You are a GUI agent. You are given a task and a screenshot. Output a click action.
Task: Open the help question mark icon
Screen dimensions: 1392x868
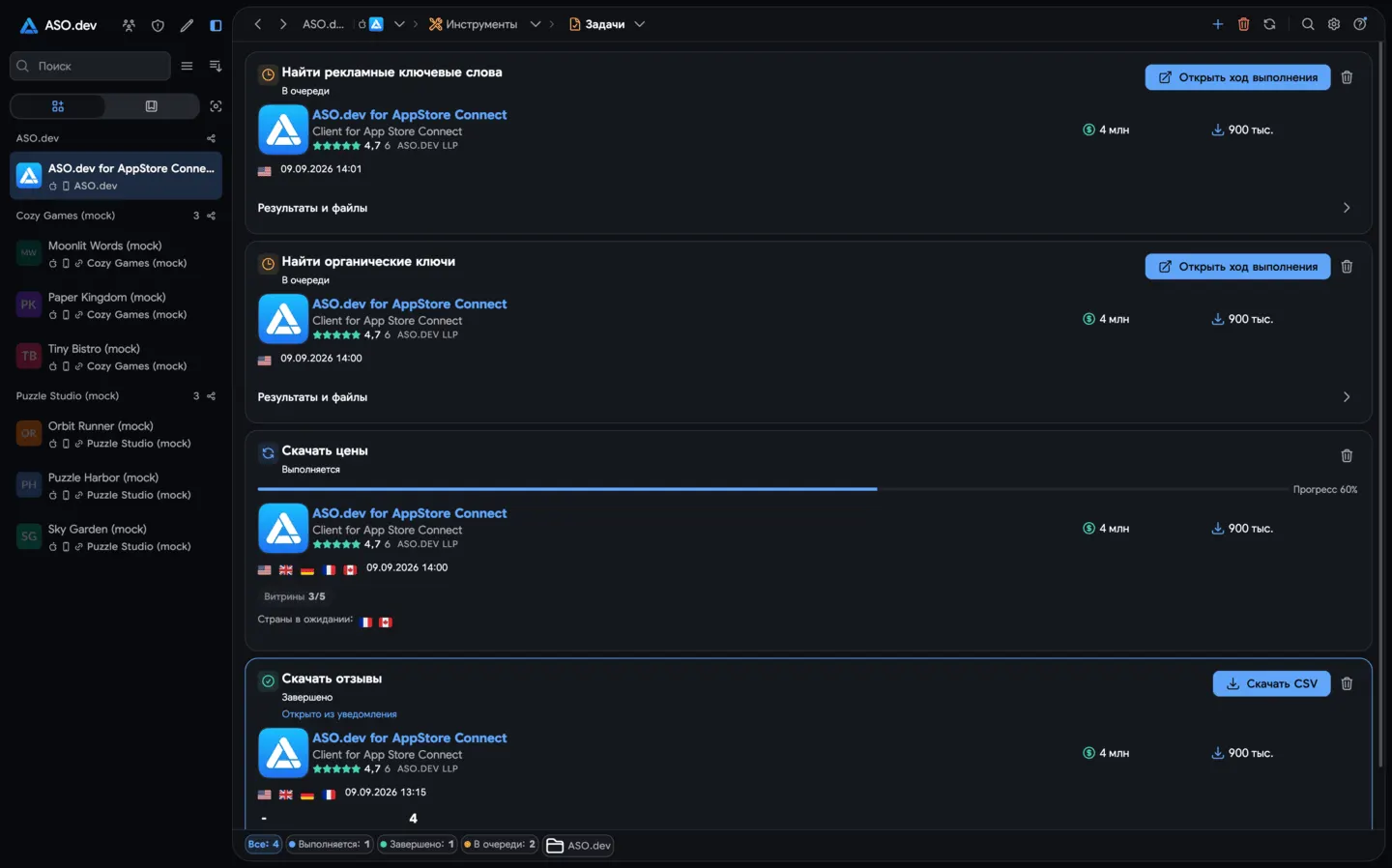pos(1360,24)
